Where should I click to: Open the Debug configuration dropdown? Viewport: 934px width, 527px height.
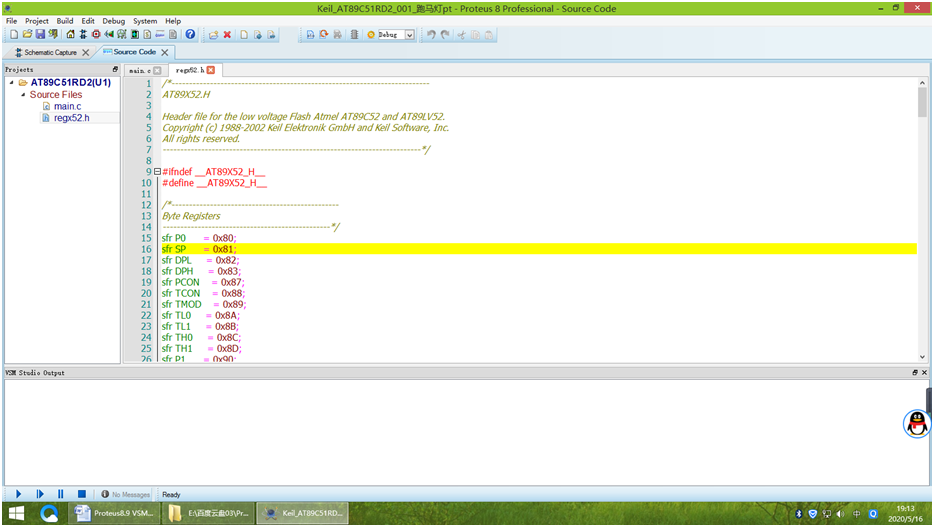point(409,35)
